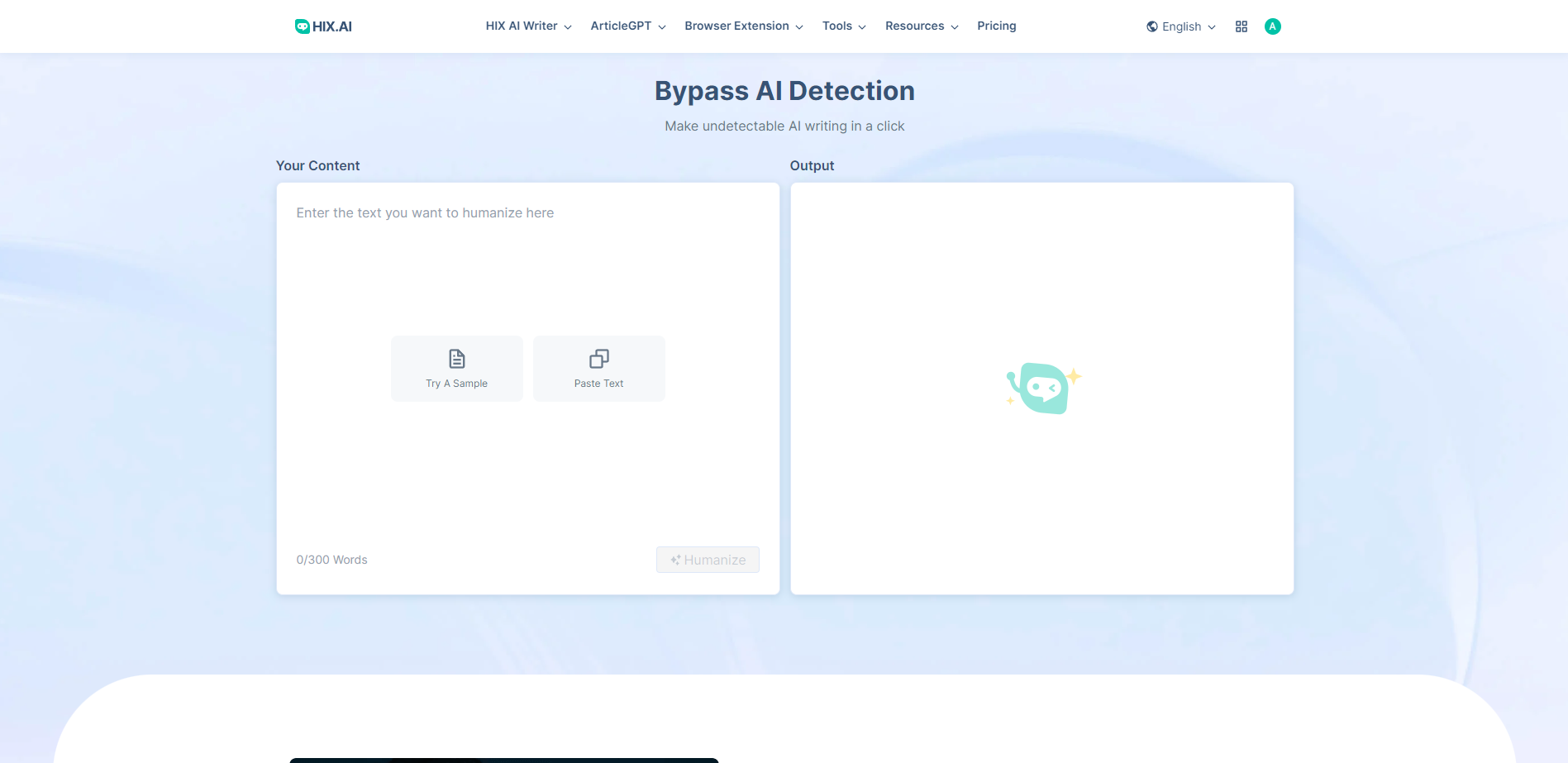Click the robot mascot in Output panel

click(x=1042, y=388)
